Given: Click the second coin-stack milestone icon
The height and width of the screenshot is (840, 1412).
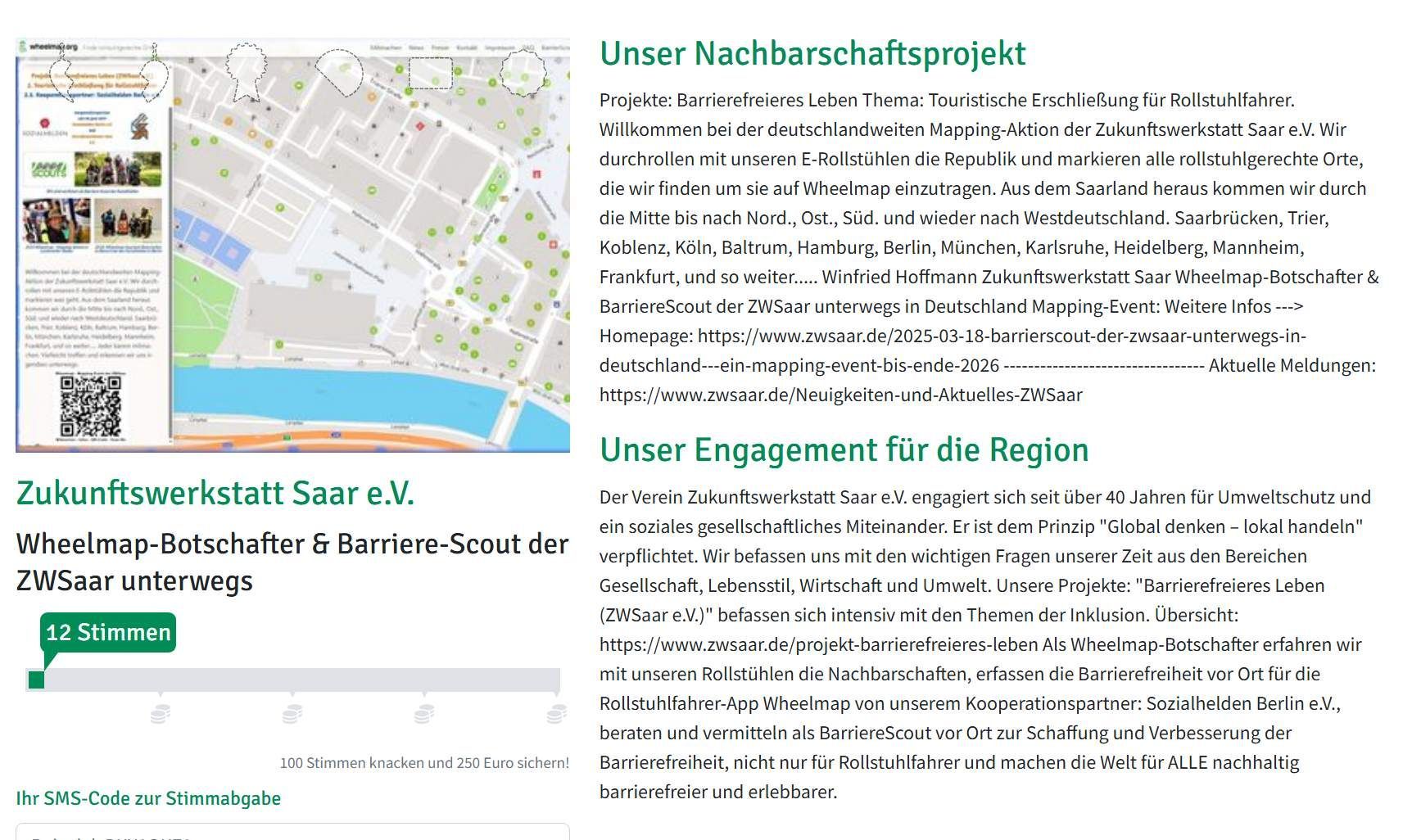Looking at the screenshot, I should pos(292,714).
